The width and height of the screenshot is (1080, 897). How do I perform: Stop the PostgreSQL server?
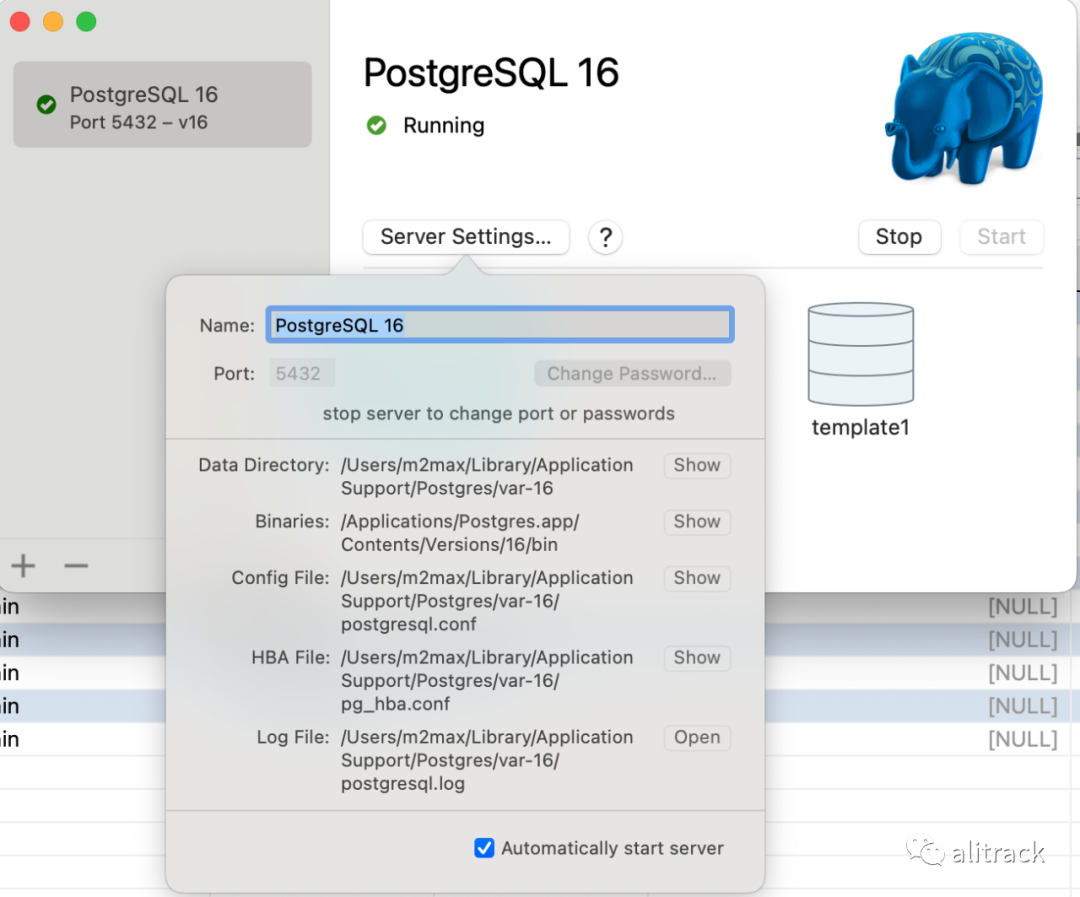898,237
